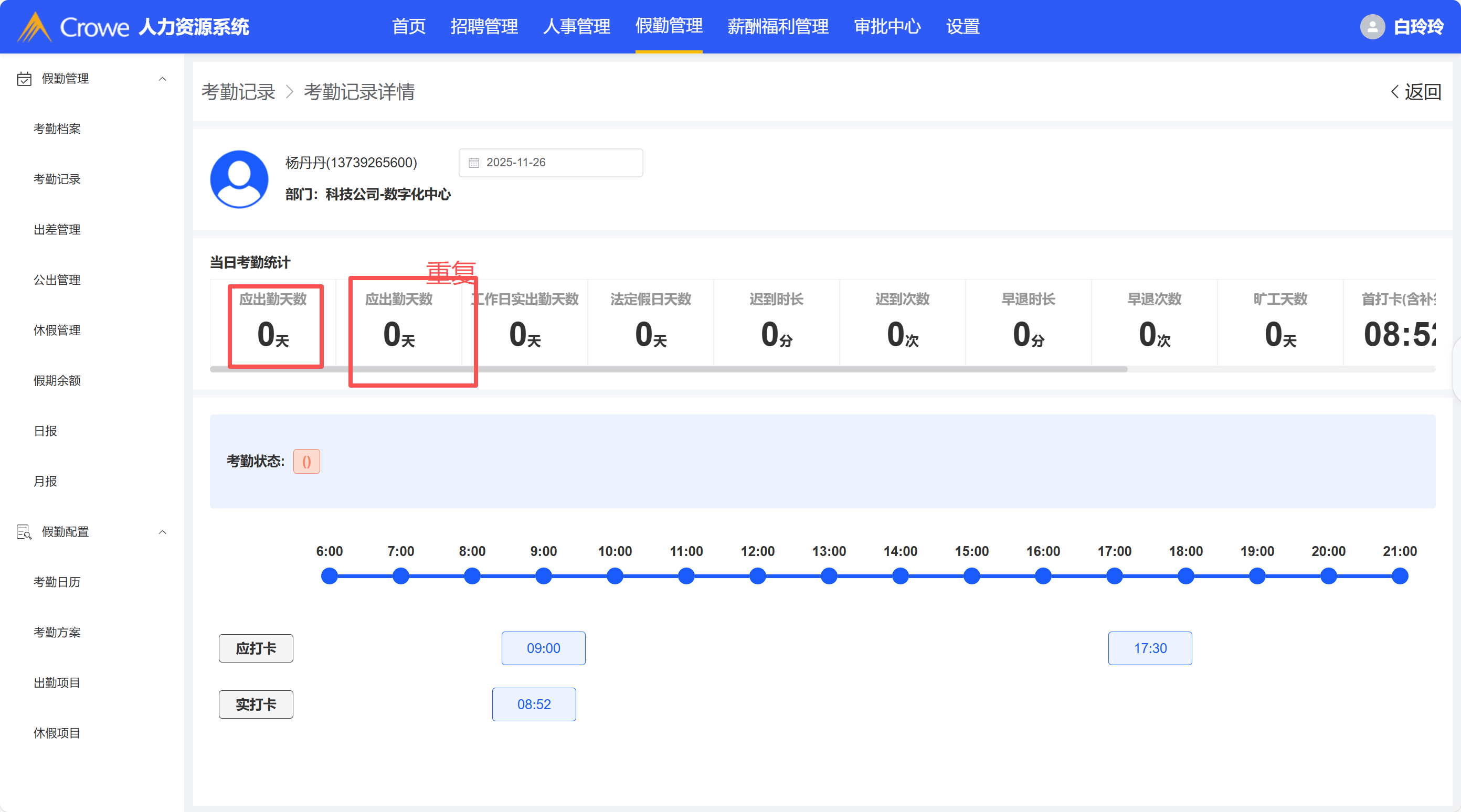Click the user avatar icon beside 白玲玲
1461x812 pixels.
click(1372, 27)
